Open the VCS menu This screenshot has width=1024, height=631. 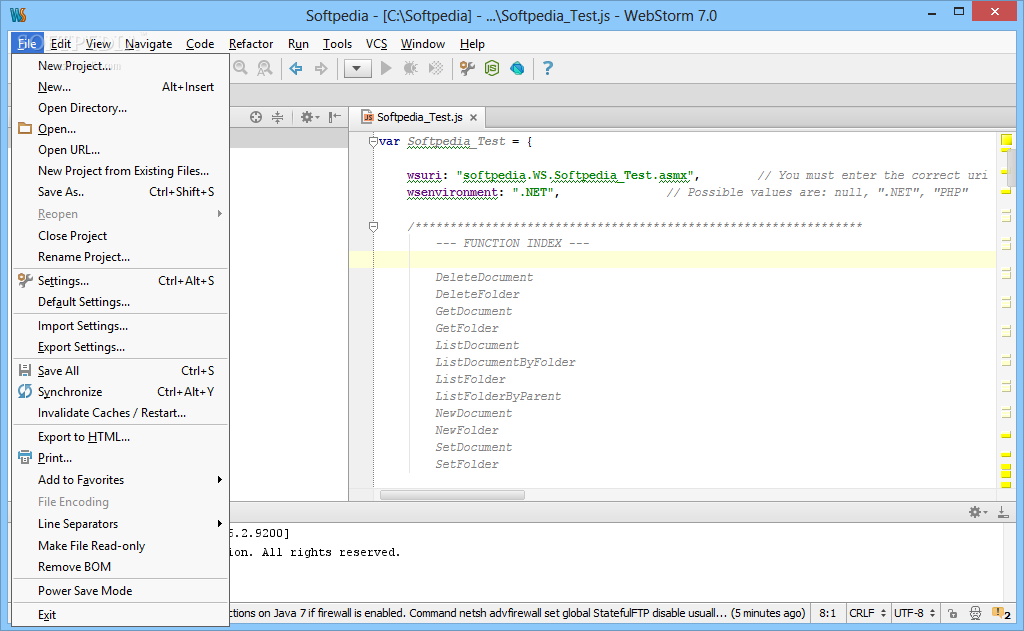pos(376,44)
